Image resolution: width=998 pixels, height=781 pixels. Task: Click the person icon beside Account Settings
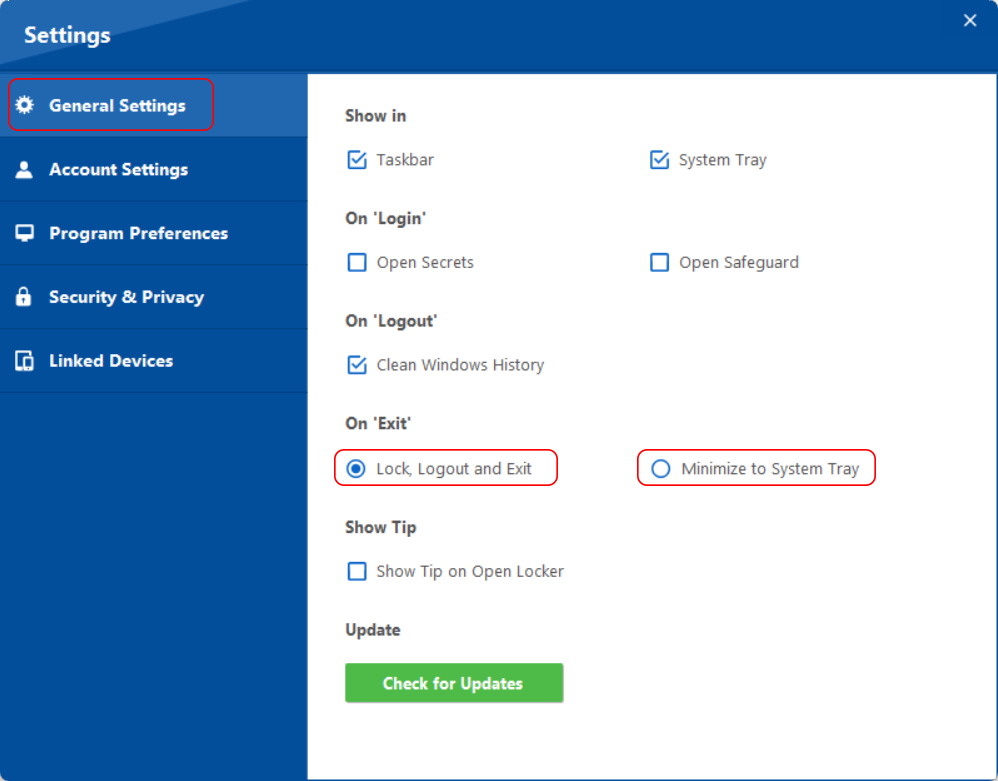25,170
